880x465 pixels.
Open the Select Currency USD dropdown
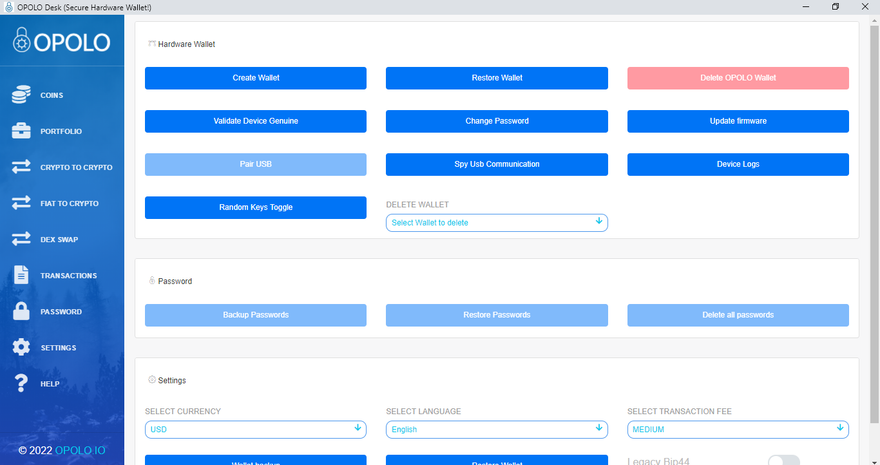tap(255, 429)
